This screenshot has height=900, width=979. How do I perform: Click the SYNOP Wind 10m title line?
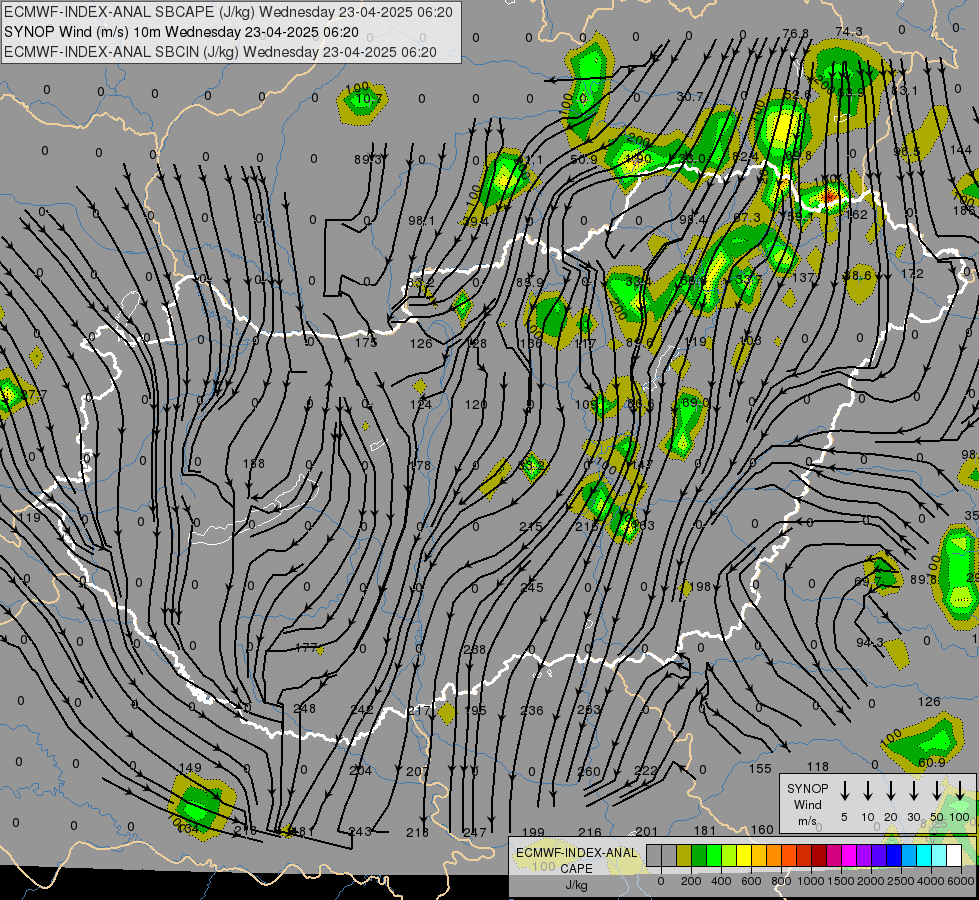click(181, 32)
